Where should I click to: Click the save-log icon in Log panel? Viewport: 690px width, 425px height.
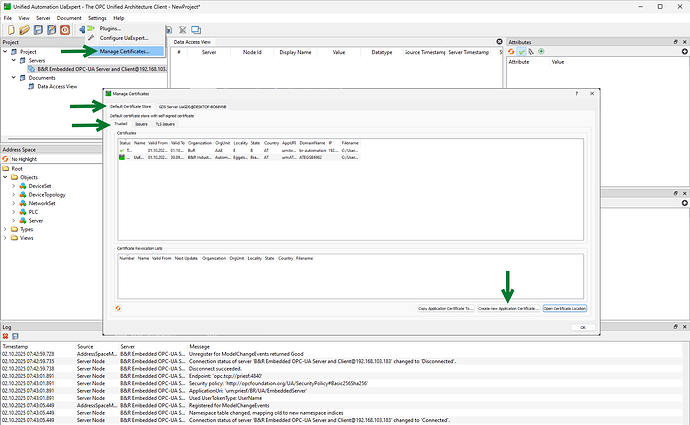point(15,336)
